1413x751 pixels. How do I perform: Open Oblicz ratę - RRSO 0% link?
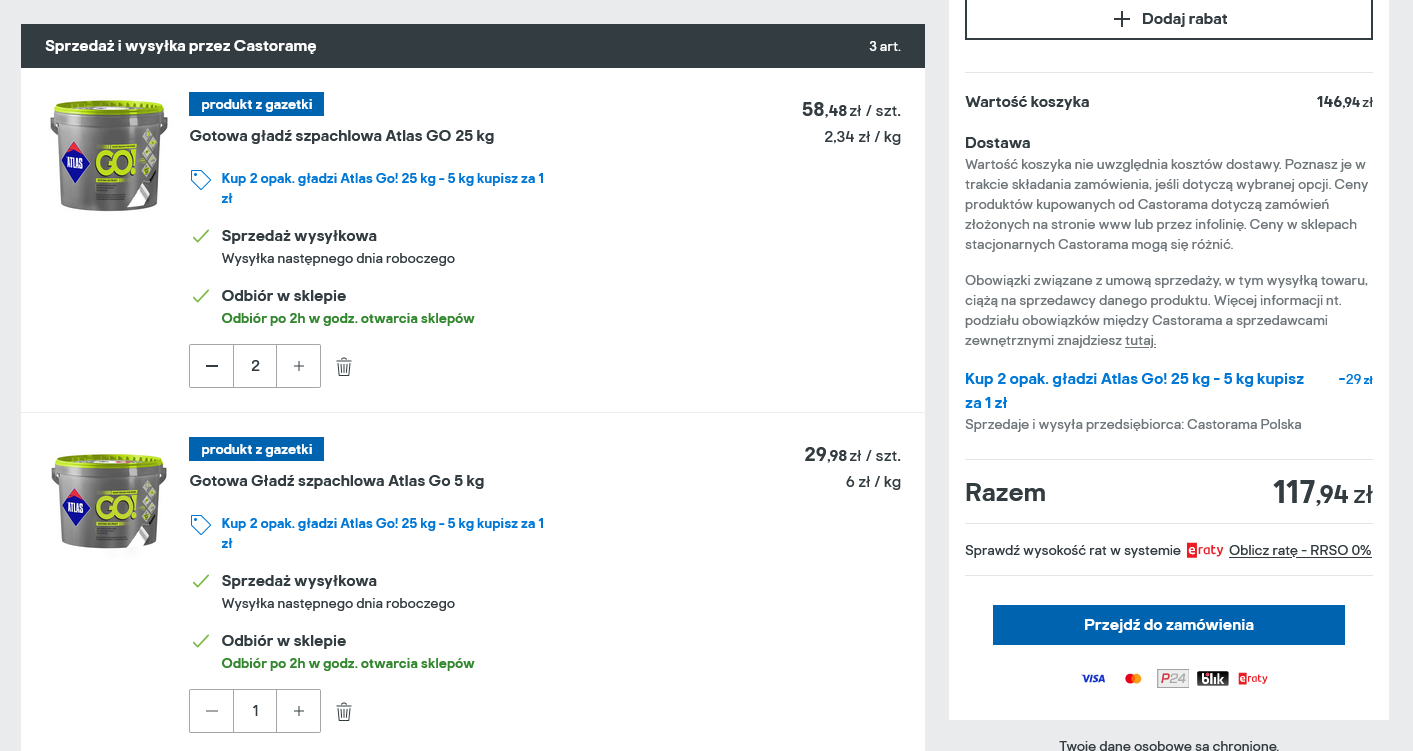(1300, 550)
